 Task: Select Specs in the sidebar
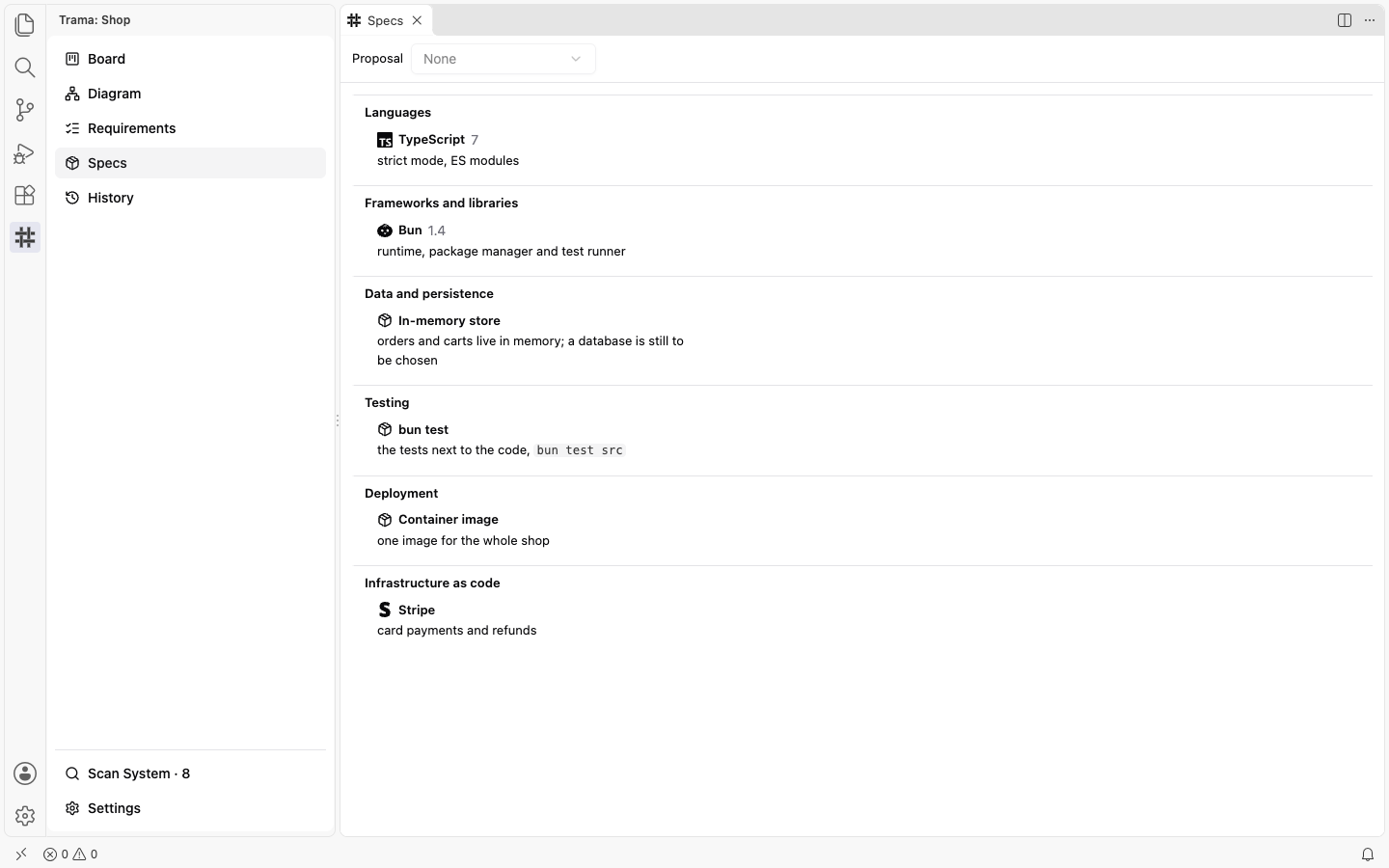pos(191,163)
